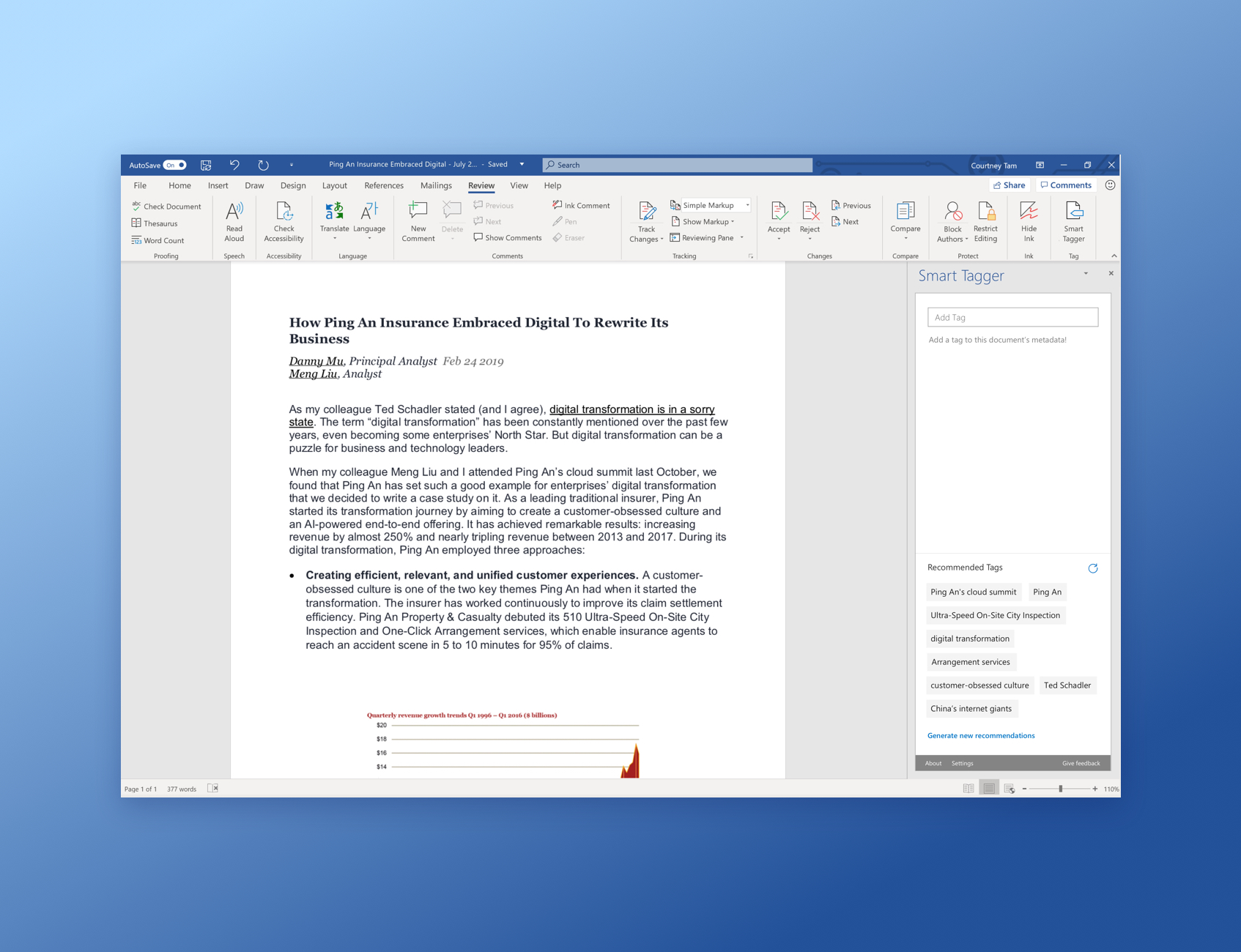Screen dimensions: 1241x952
Task: Click Ink Comment in Comments group
Action: coord(581,206)
